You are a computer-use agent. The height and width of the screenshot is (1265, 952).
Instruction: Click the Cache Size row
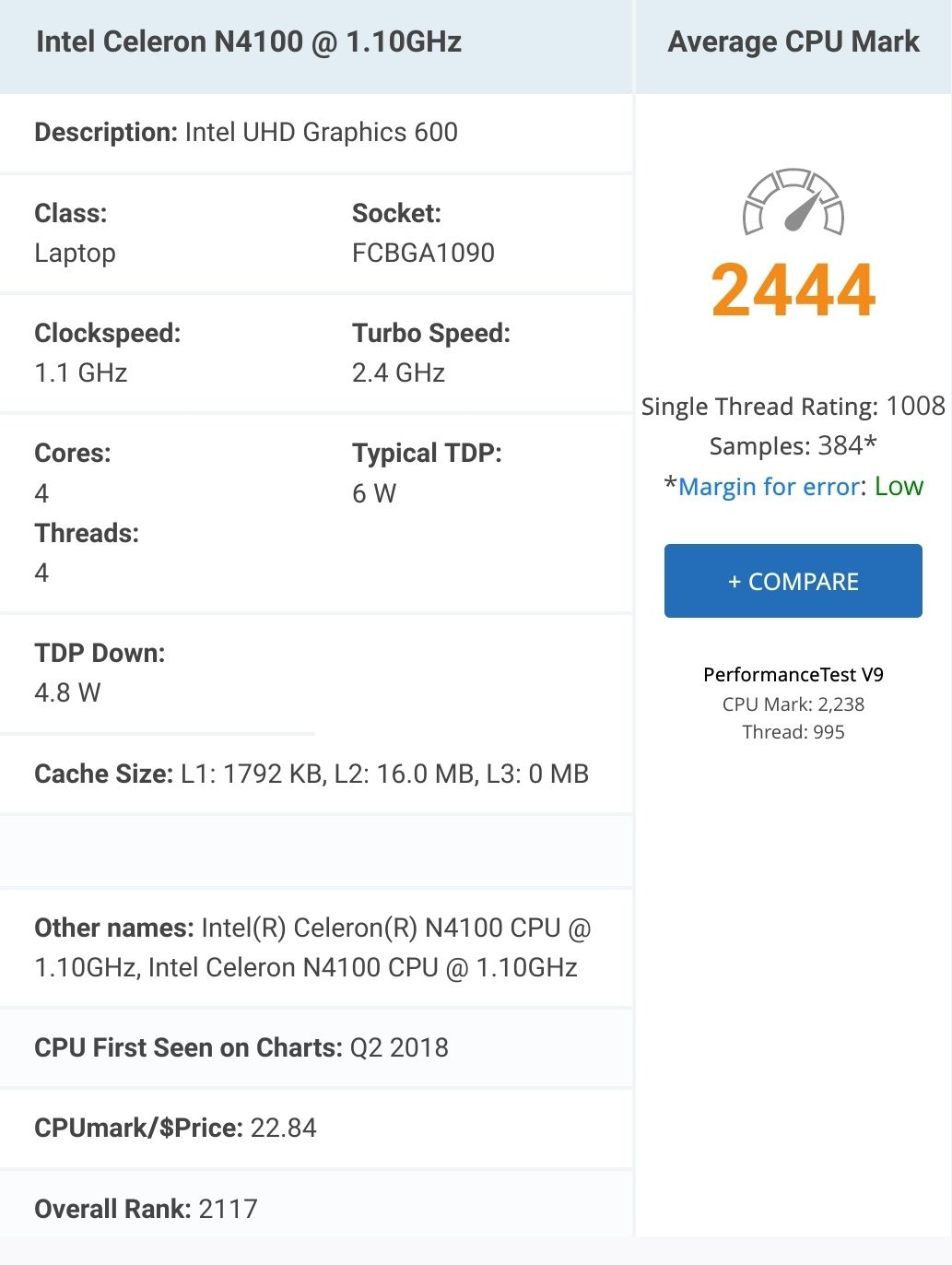coord(316,774)
